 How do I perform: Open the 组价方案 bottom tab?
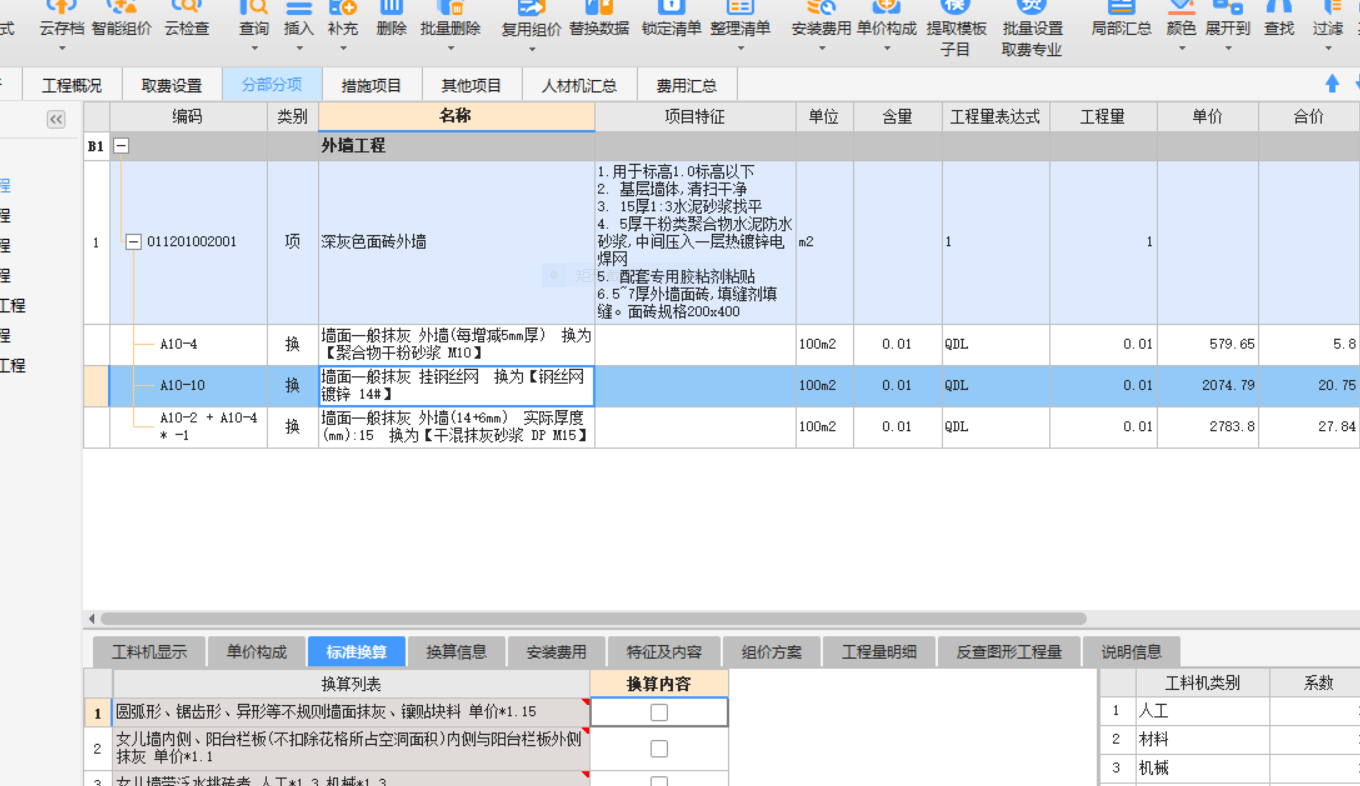(771, 652)
